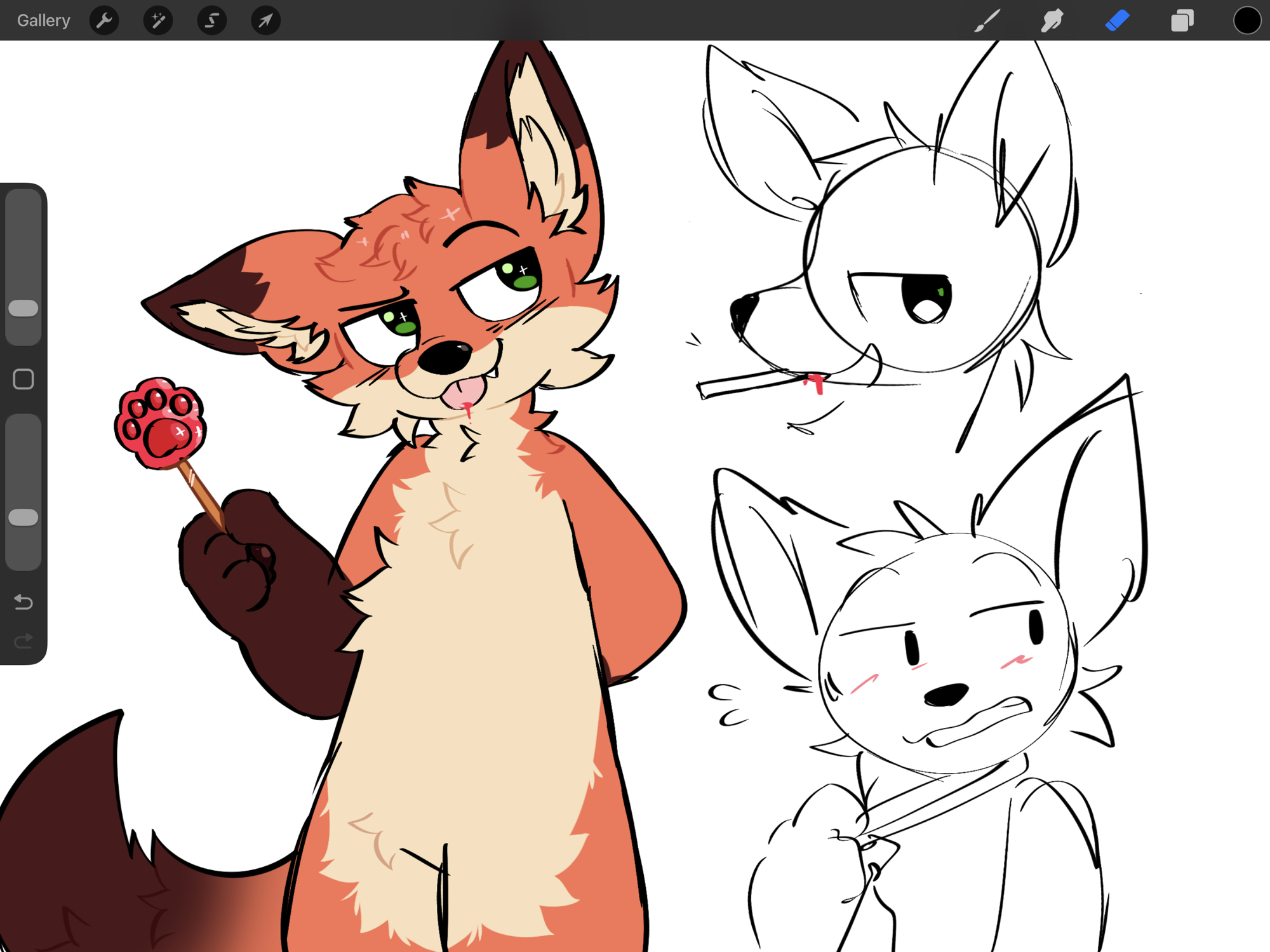This screenshot has height=952, width=1270.
Task: Tap the square Modify button in sidebar
Action: click(23, 379)
